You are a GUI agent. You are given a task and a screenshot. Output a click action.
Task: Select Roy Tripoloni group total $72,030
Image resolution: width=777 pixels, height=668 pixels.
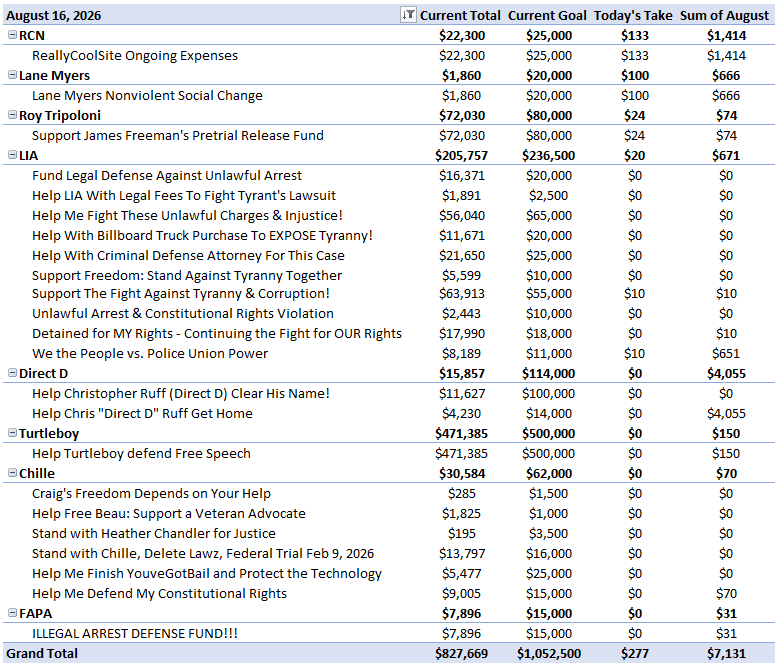tap(462, 115)
